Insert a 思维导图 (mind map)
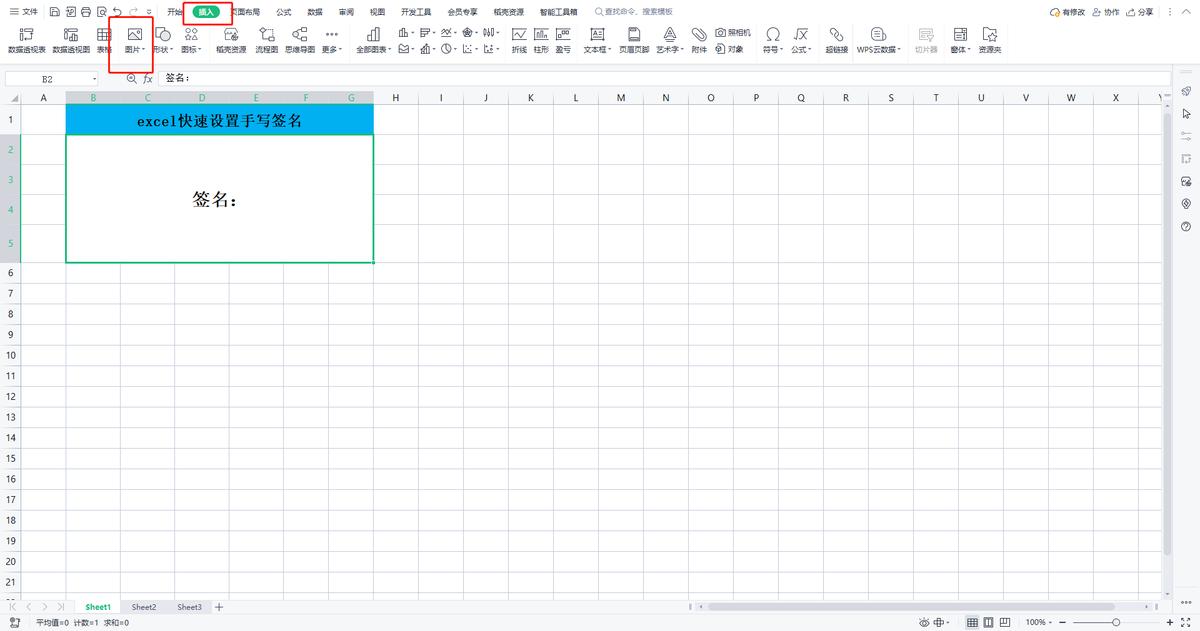 point(299,40)
